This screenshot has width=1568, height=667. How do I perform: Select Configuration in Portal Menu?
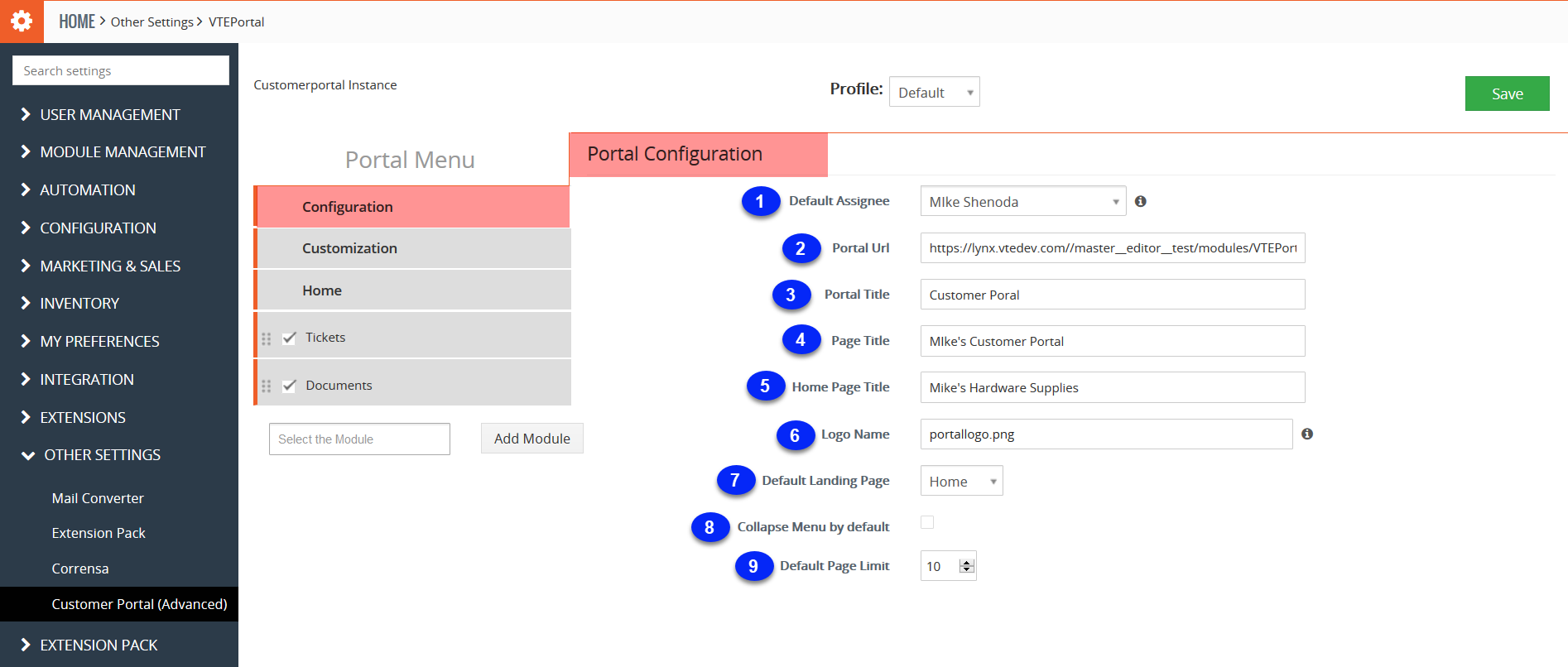[412, 207]
